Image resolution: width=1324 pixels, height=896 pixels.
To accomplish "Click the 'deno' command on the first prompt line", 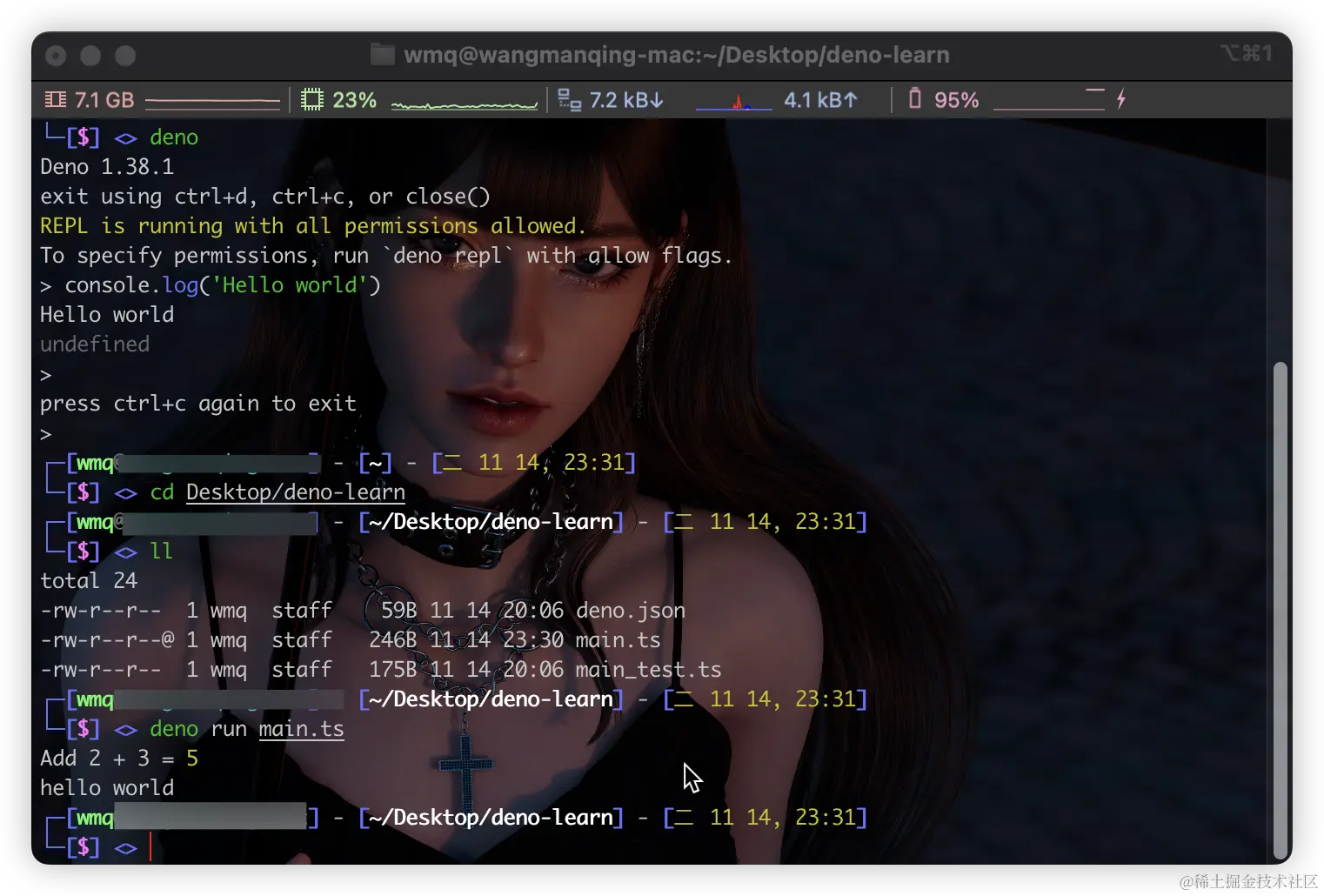I will pyautogui.click(x=174, y=137).
